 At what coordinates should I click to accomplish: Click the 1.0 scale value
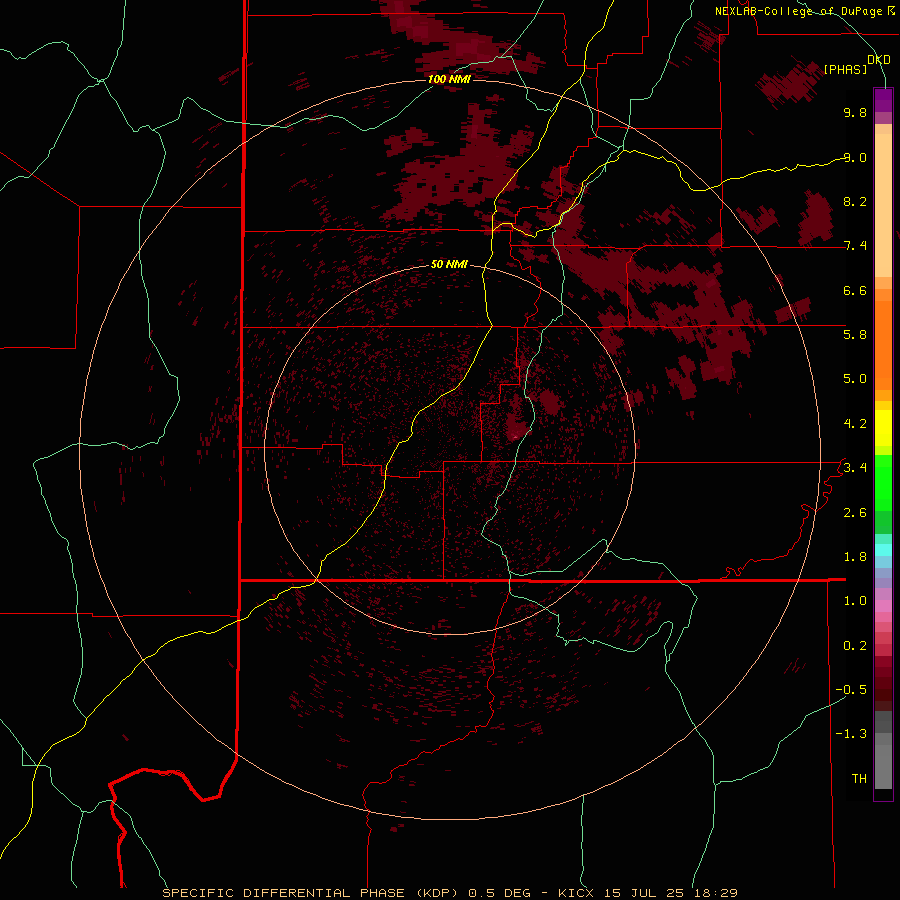[x=855, y=601]
